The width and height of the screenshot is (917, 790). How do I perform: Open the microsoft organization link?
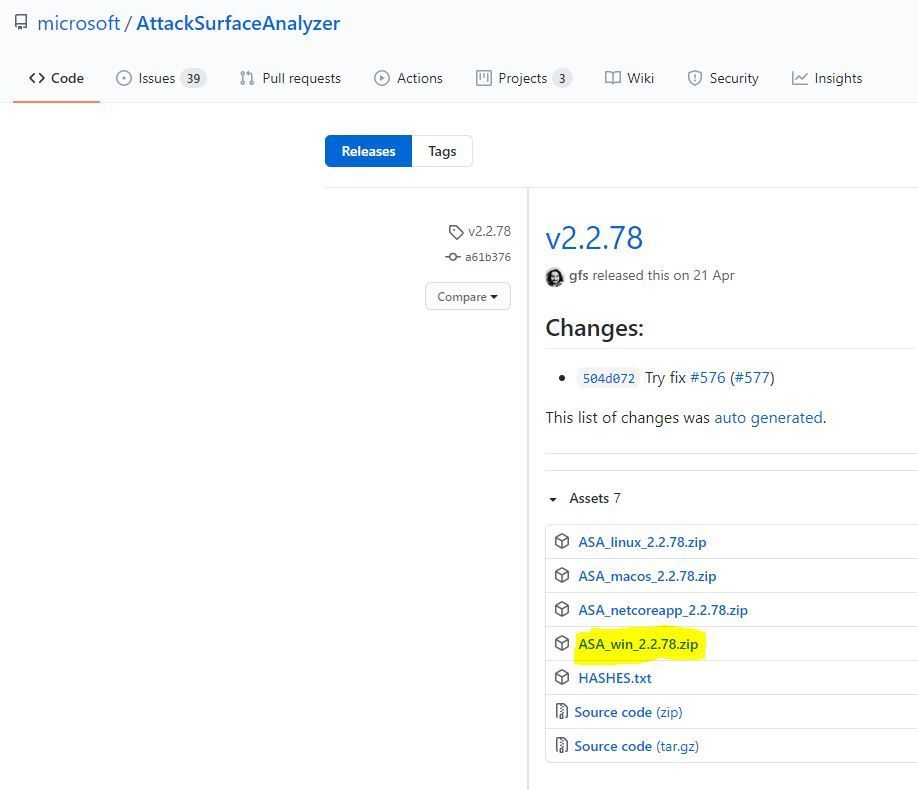tap(78, 23)
